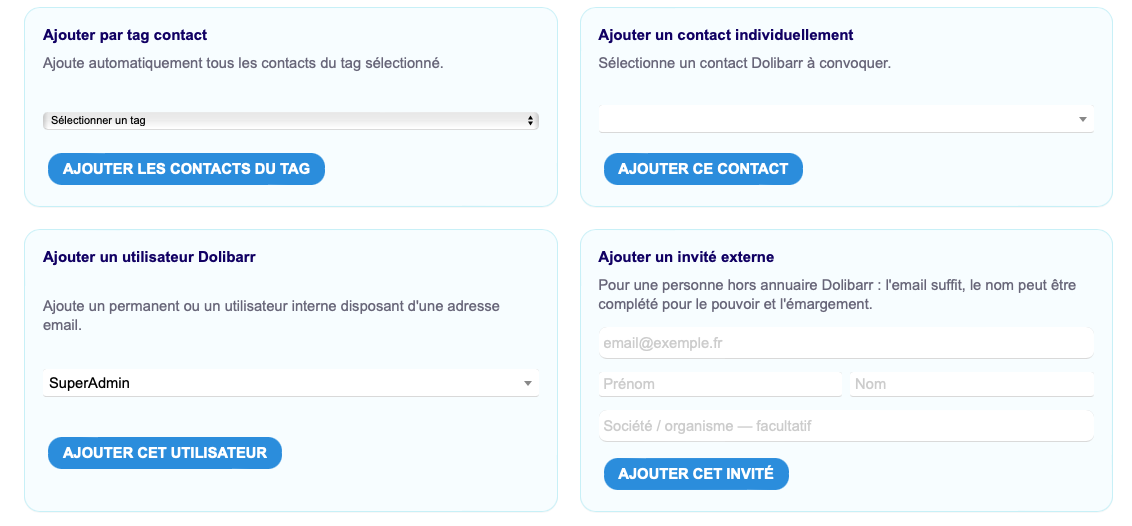Image resolution: width=1132 pixels, height=526 pixels.
Task: Click the 'Ajouter les contacts du tag' button
Action: [x=186, y=169]
